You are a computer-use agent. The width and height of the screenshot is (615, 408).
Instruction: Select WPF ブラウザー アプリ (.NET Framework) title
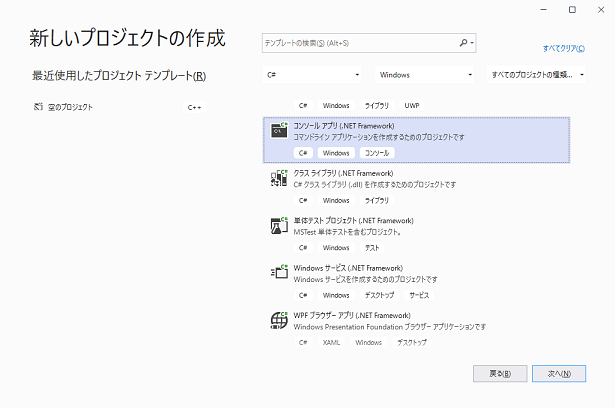coord(352,315)
